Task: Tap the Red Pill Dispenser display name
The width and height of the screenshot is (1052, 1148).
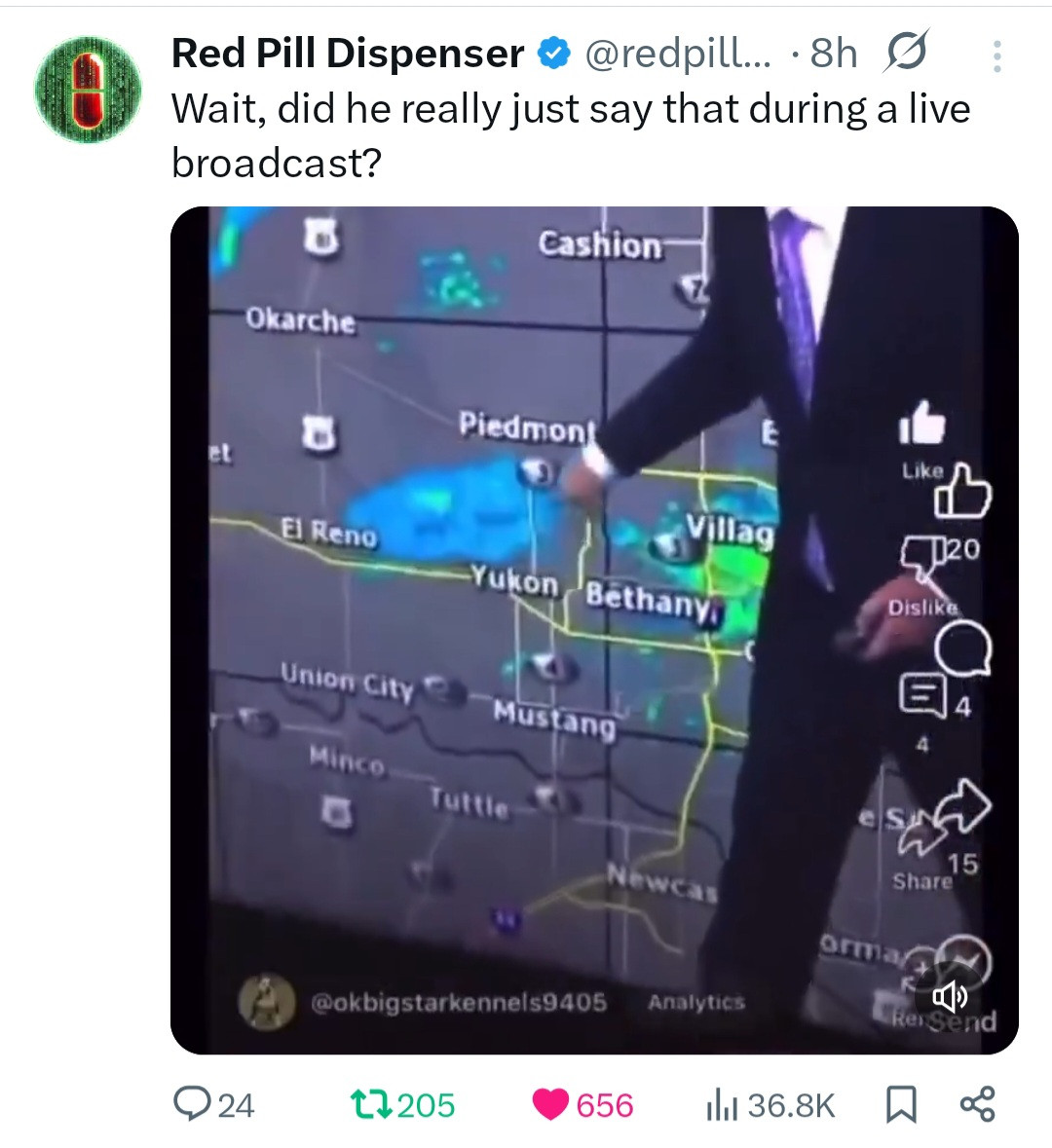Action: (348, 54)
